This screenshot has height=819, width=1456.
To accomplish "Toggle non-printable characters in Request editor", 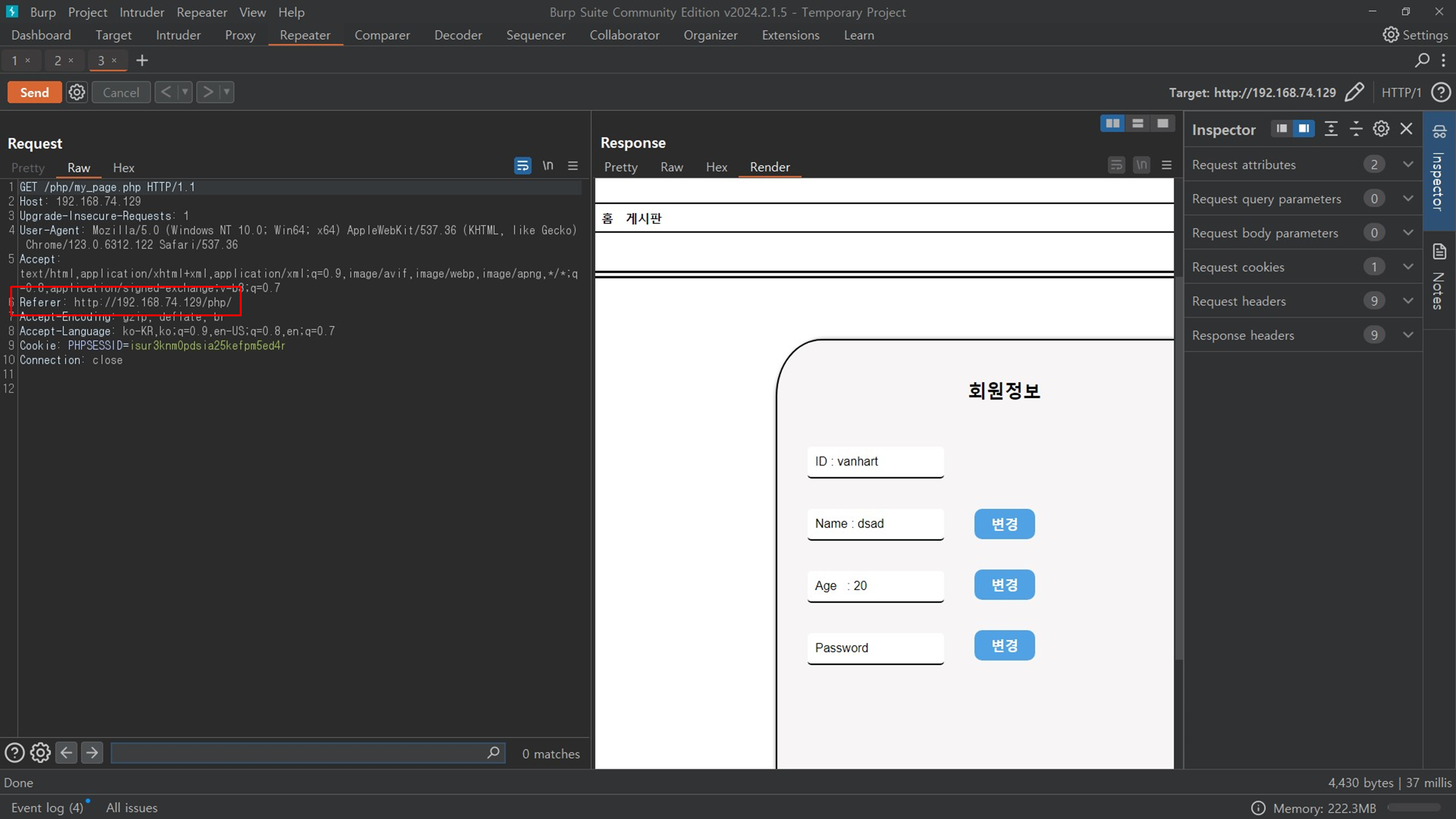I will pyautogui.click(x=547, y=165).
